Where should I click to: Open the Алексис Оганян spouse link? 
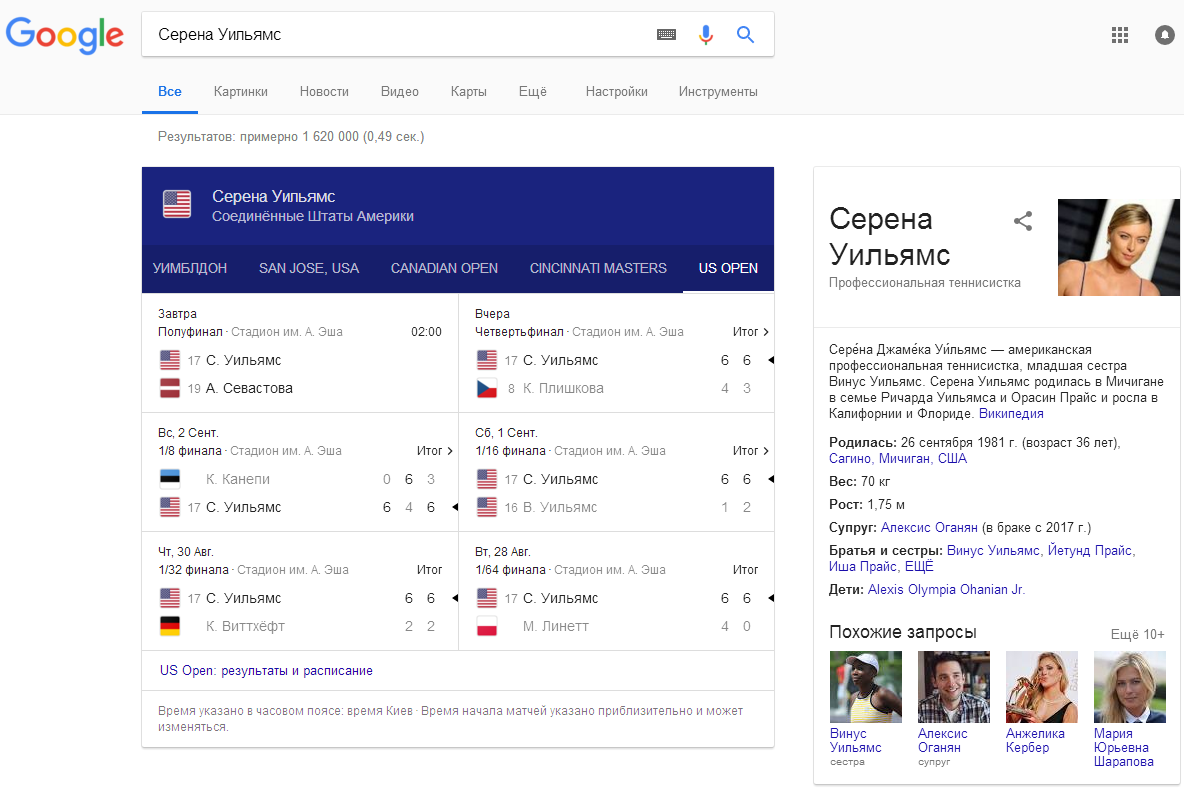929,528
